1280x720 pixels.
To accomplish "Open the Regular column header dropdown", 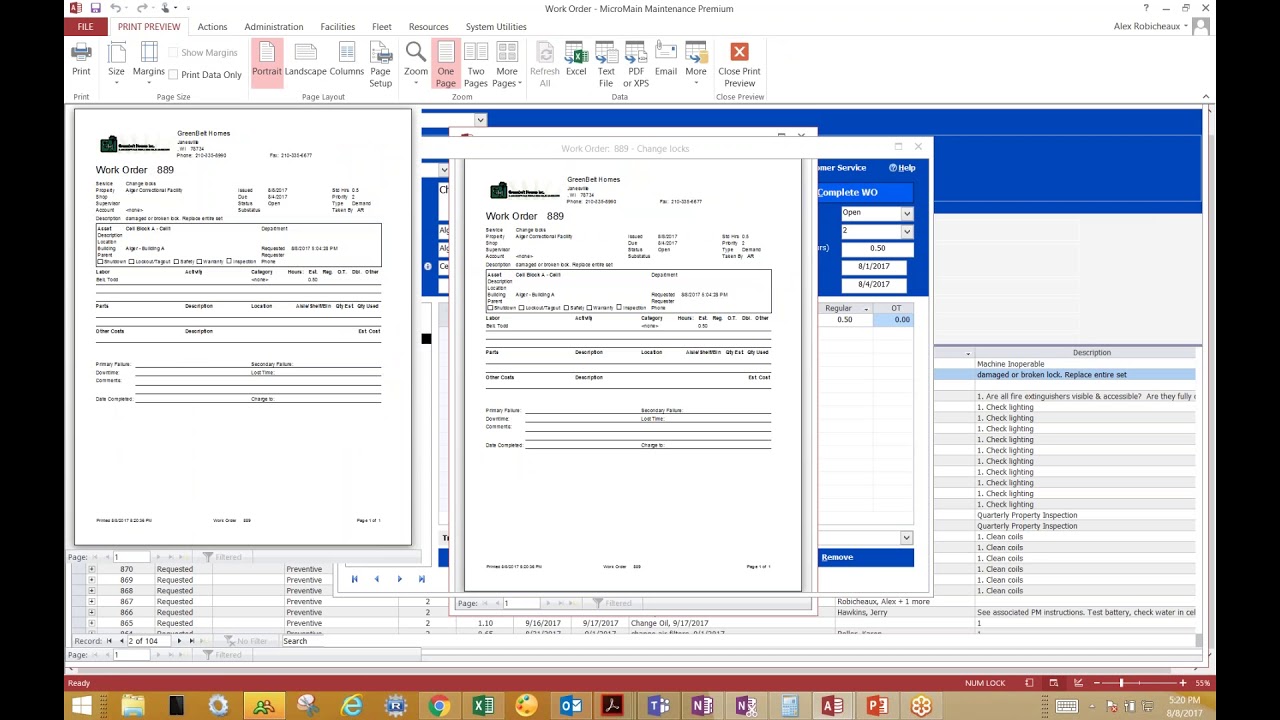I will [867, 309].
